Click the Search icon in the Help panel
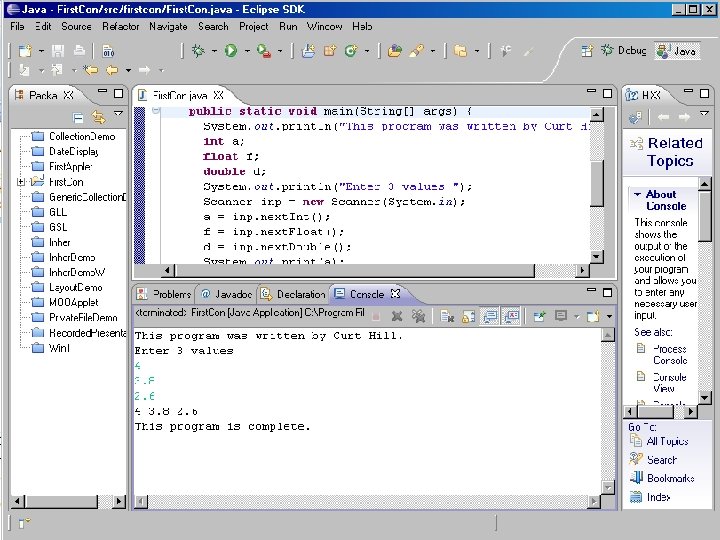 pyautogui.click(x=636, y=460)
